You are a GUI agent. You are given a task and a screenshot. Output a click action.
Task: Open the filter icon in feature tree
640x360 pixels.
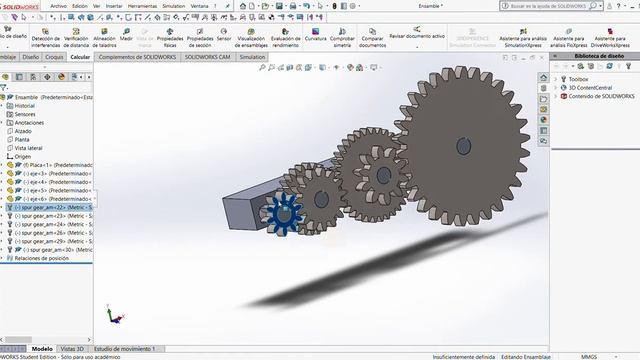3,87
